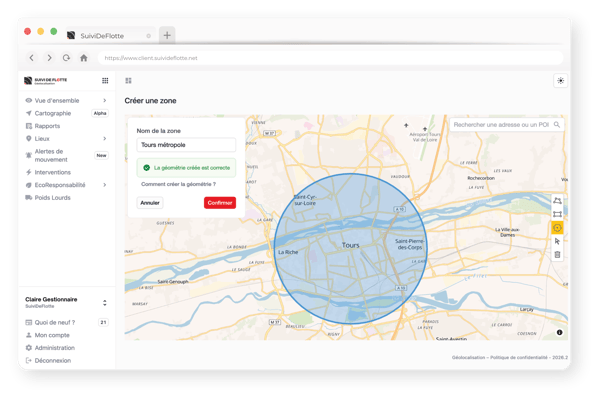600x399 pixels.
Task: Select the circle drawing tool
Action: tap(557, 228)
